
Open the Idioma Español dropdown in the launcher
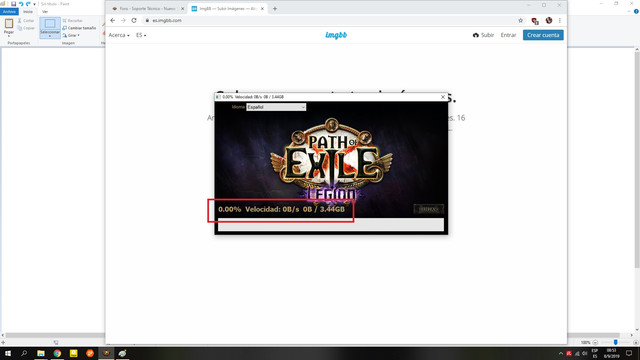[276, 107]
